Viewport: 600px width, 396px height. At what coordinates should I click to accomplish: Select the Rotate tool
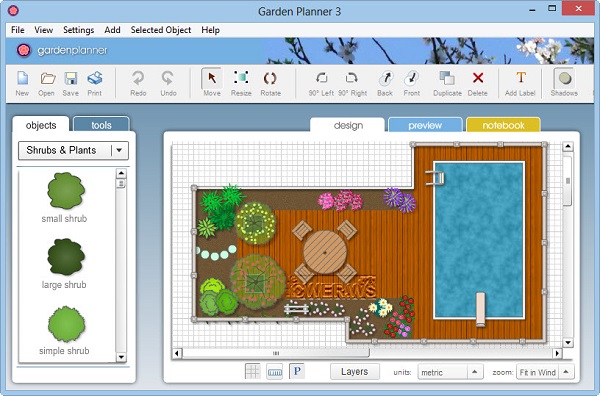(270, 83)
